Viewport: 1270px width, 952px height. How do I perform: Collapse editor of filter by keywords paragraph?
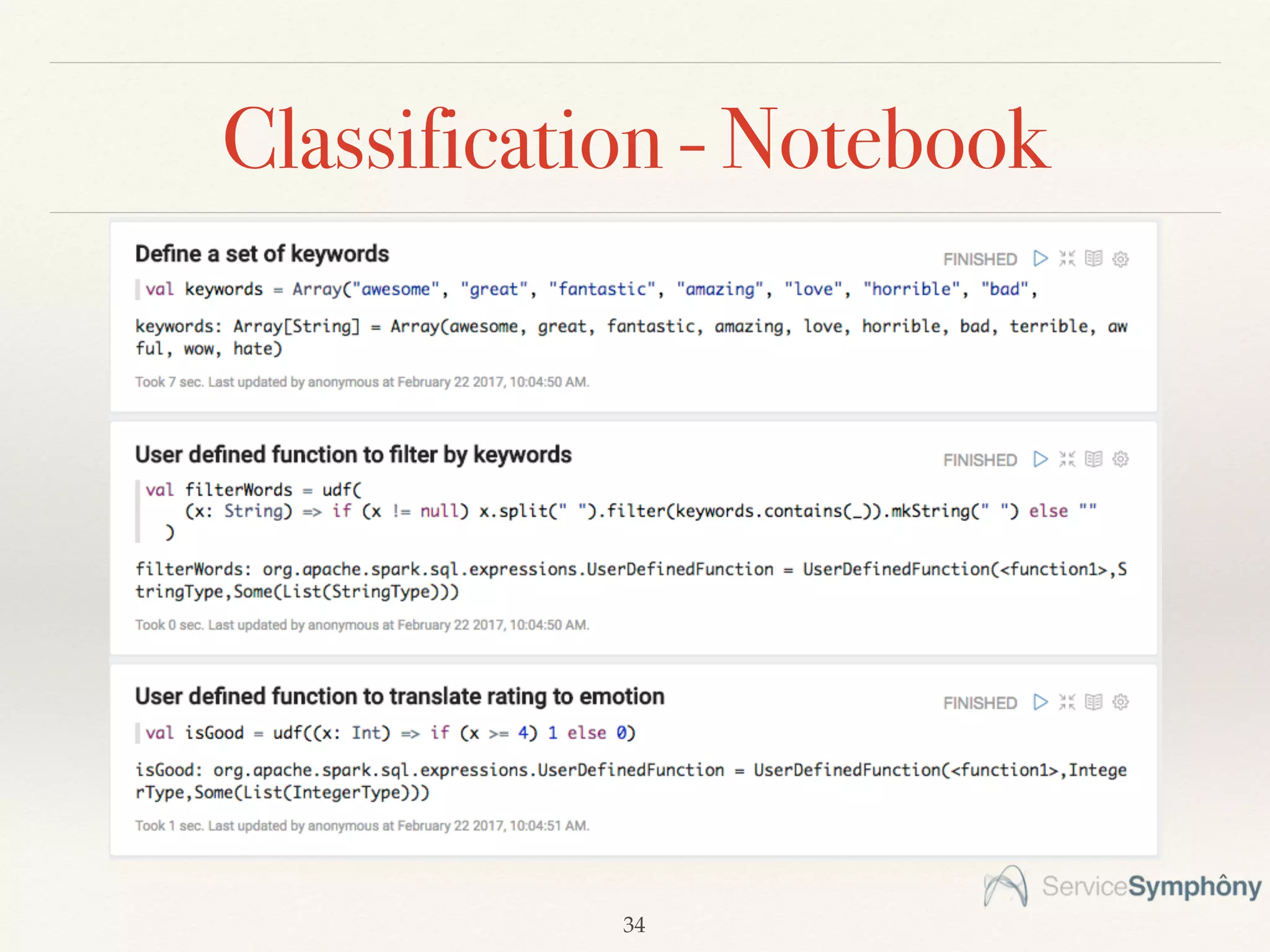1067,459
